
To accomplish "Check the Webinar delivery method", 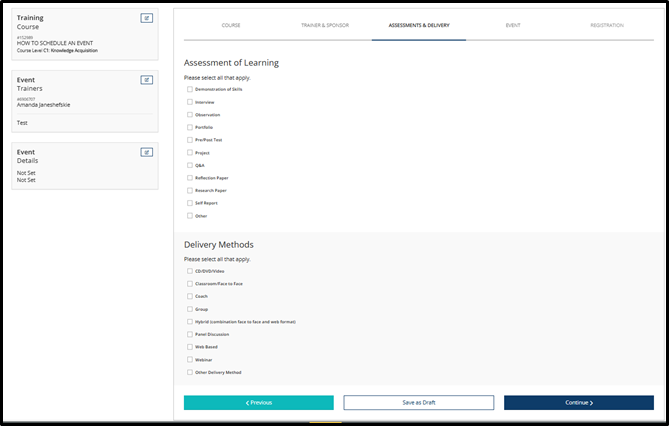I will click(190, 359).
